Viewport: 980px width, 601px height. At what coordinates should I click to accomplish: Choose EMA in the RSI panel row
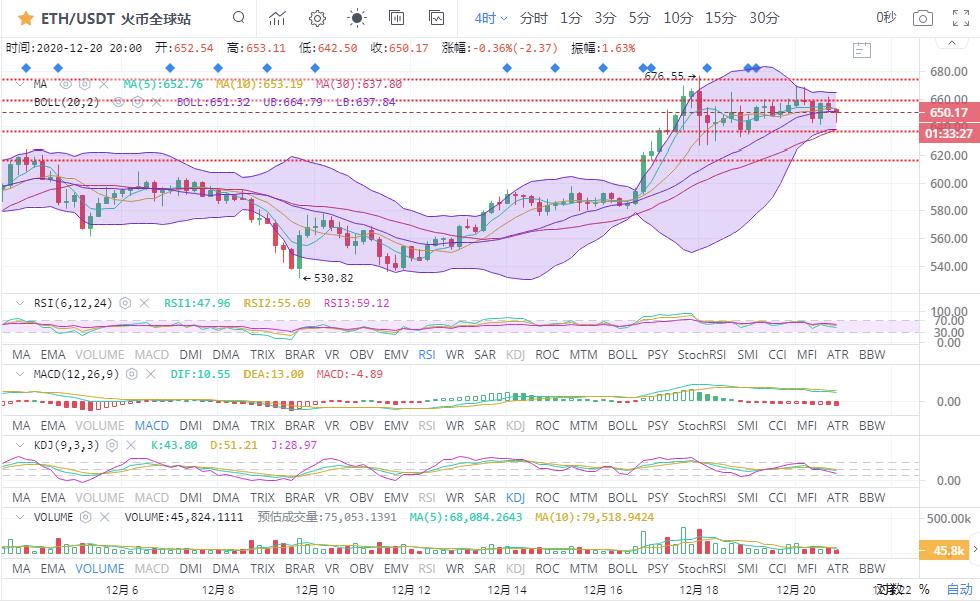(x=53, y=355)
